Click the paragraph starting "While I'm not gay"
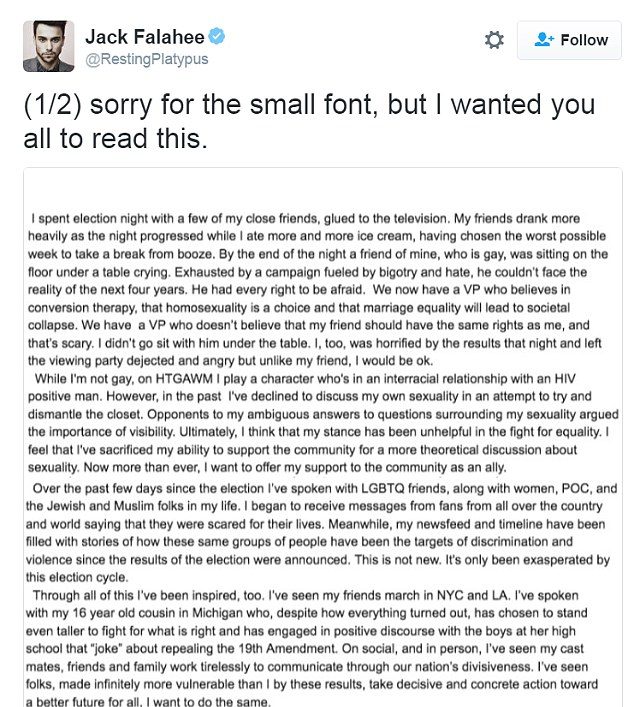The width and height of the screenshot is (633, 707). coord(320,439)
